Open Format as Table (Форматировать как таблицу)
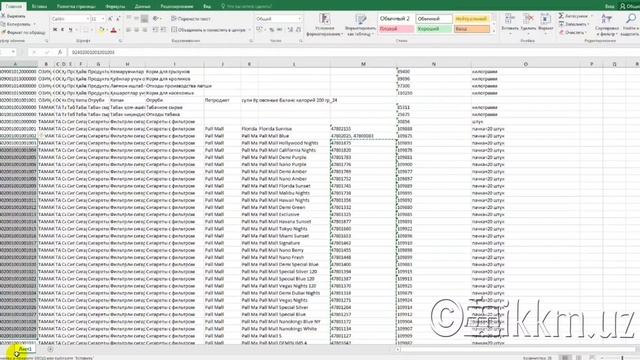Screen dimensions: 640x360 [360, 25]
